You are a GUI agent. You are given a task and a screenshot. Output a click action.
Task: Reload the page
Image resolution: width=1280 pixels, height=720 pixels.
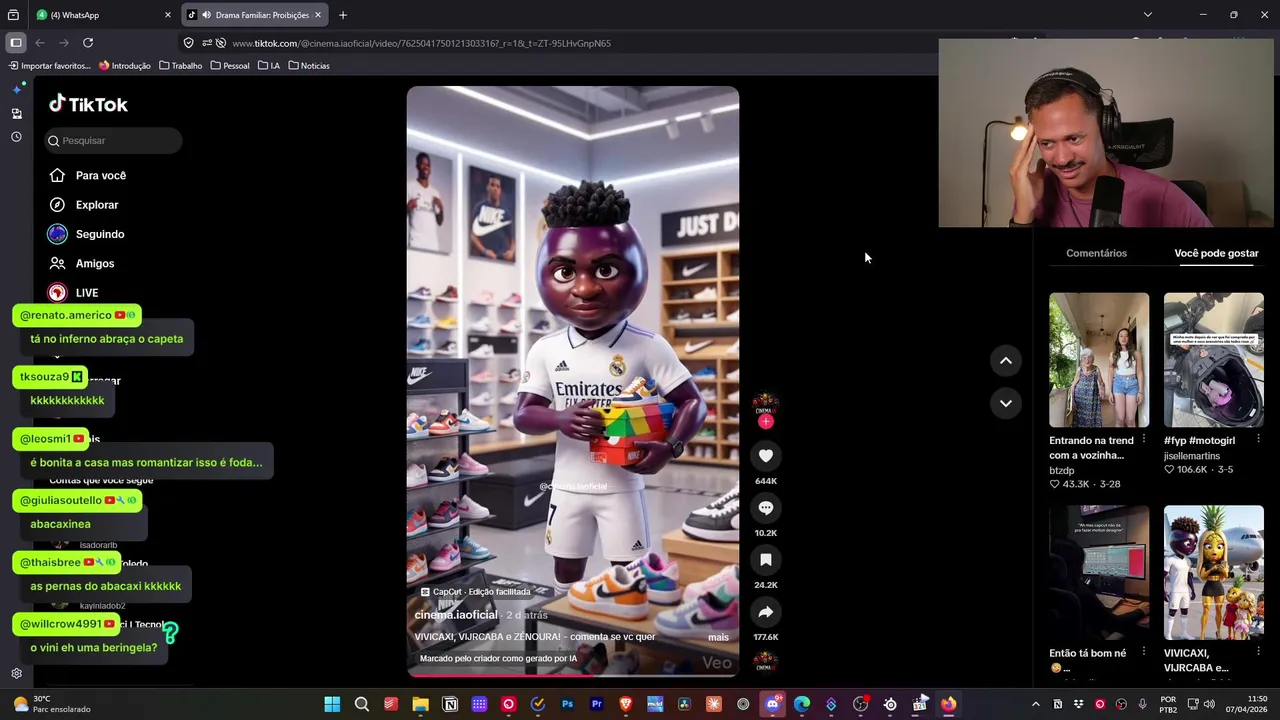(88, 43)
